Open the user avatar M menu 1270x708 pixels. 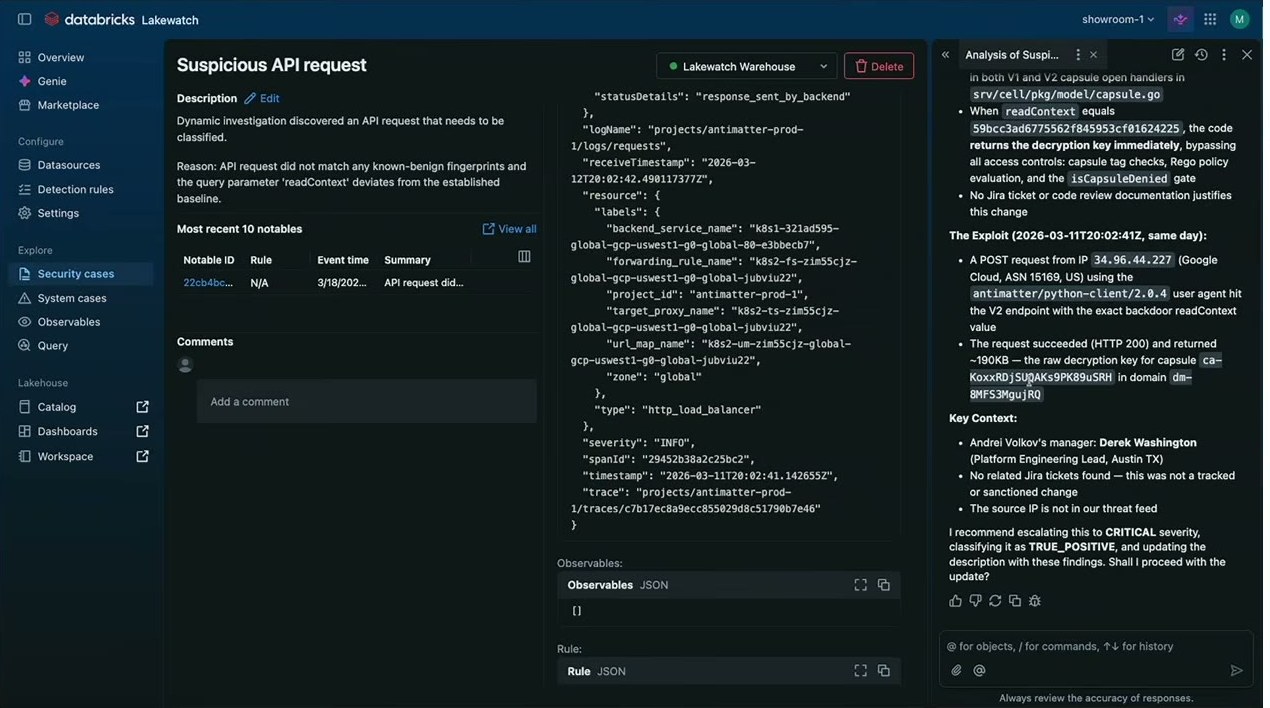[x=1240, y=19]
